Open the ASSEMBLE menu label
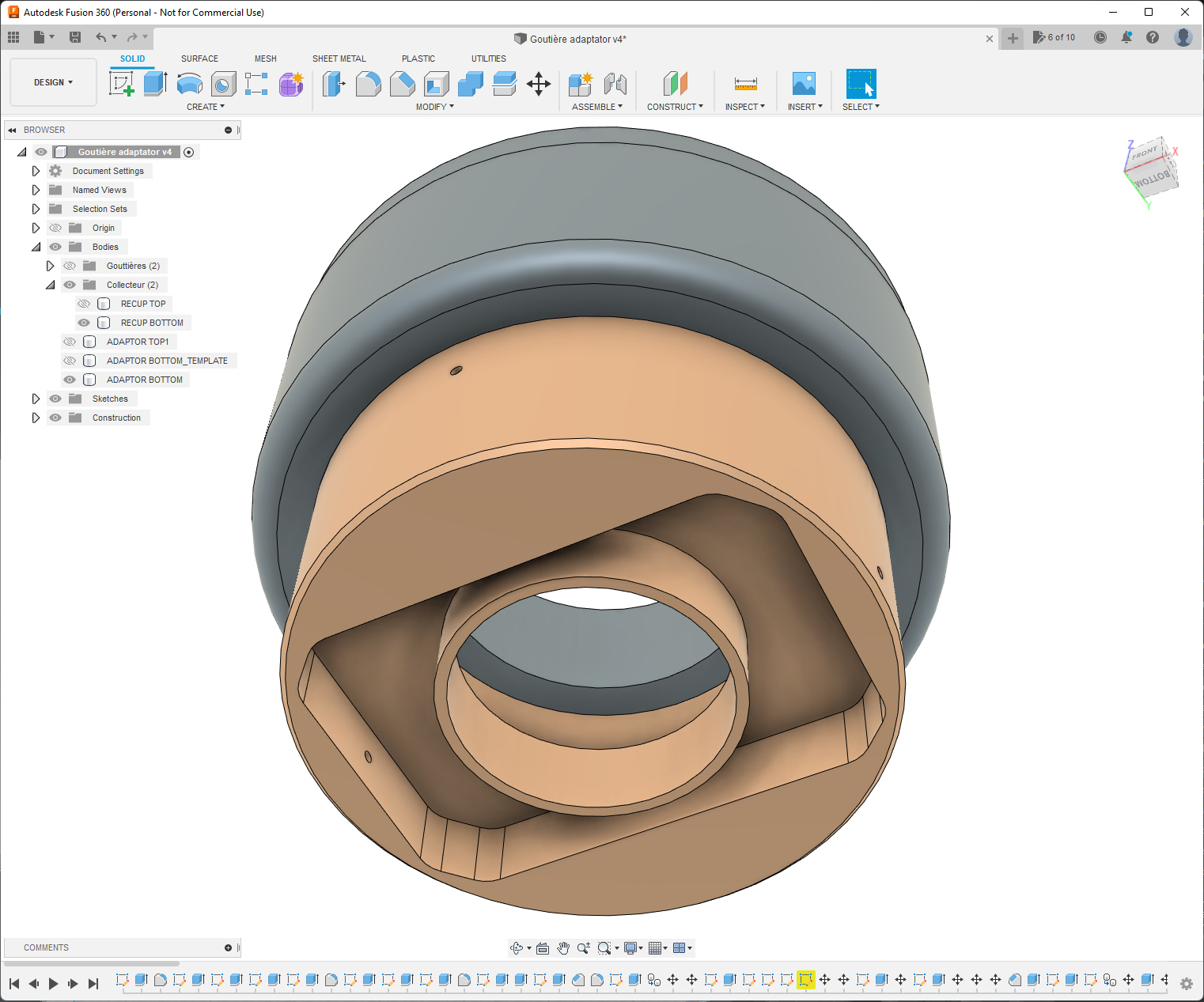This screenshot has height=1002, width=1204. pos(597,107)
